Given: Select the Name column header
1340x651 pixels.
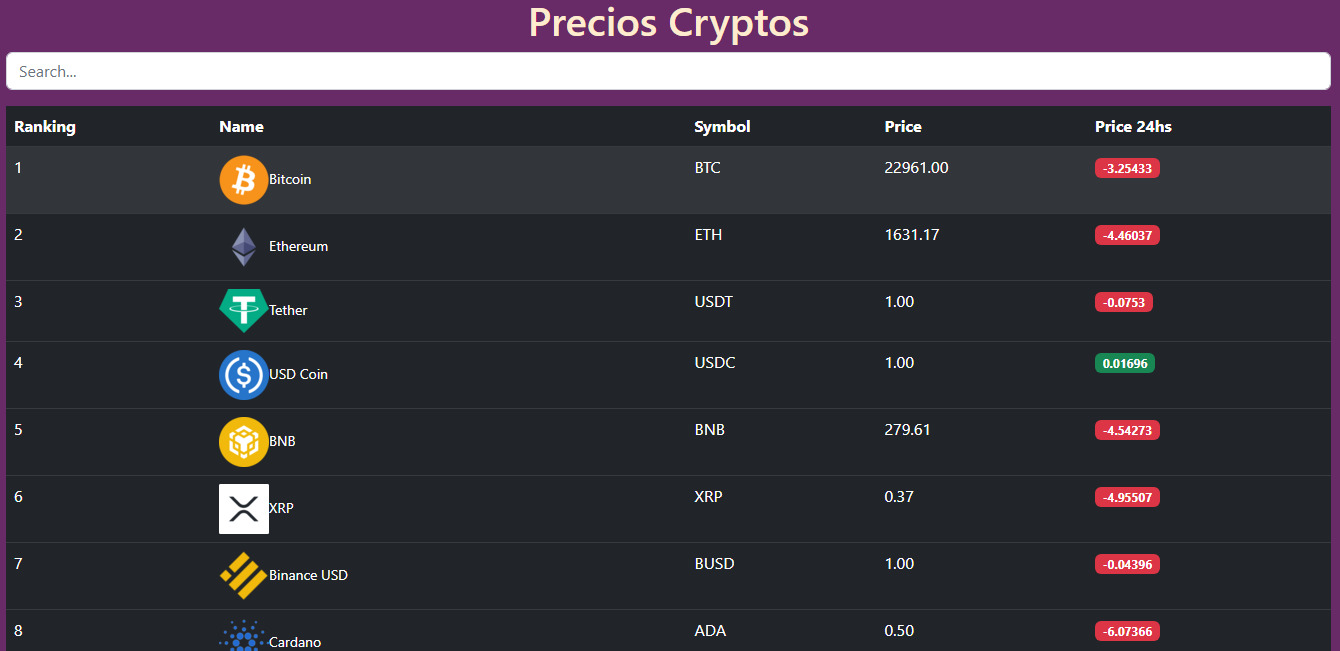Looking at the screenshot, I should [x=241, y=126].
